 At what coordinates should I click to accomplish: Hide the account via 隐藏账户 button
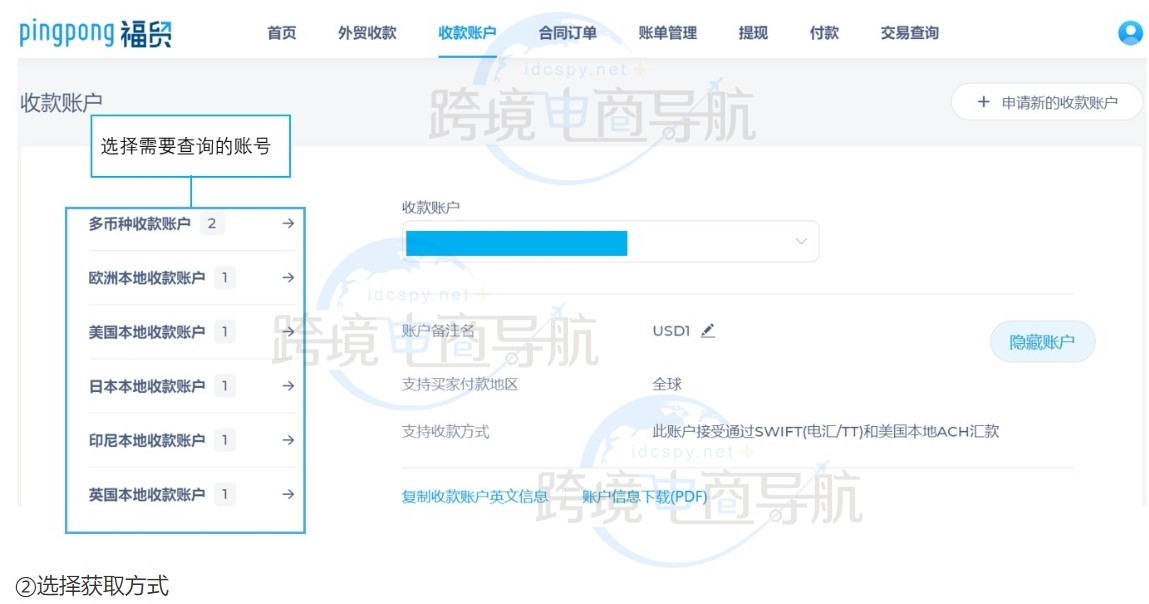pyautogui.click(x=1043, y=341)
